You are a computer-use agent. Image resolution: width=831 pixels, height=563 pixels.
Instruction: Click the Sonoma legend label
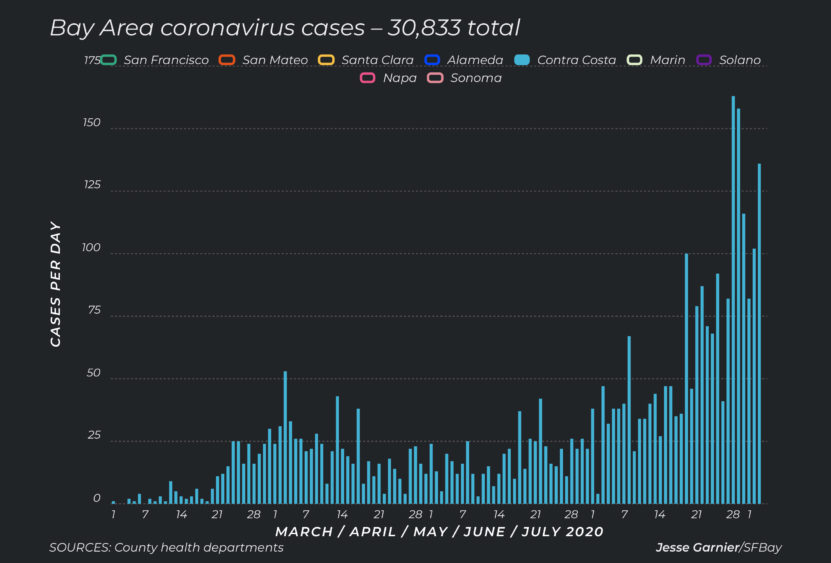pyautogui.click(x=476, y=78)
